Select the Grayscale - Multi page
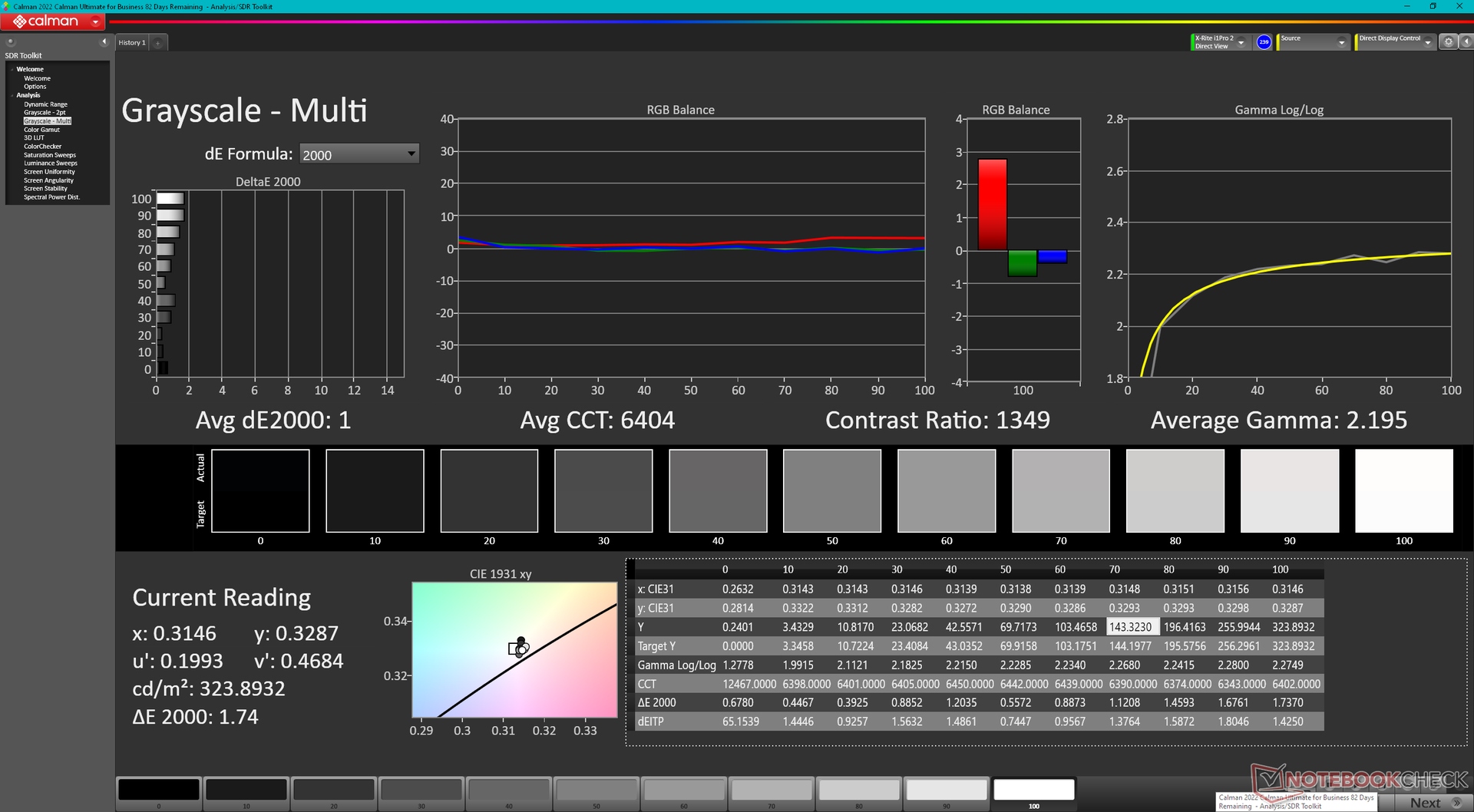This screenshot has height=812, width=1474. [x=48, y=121]
